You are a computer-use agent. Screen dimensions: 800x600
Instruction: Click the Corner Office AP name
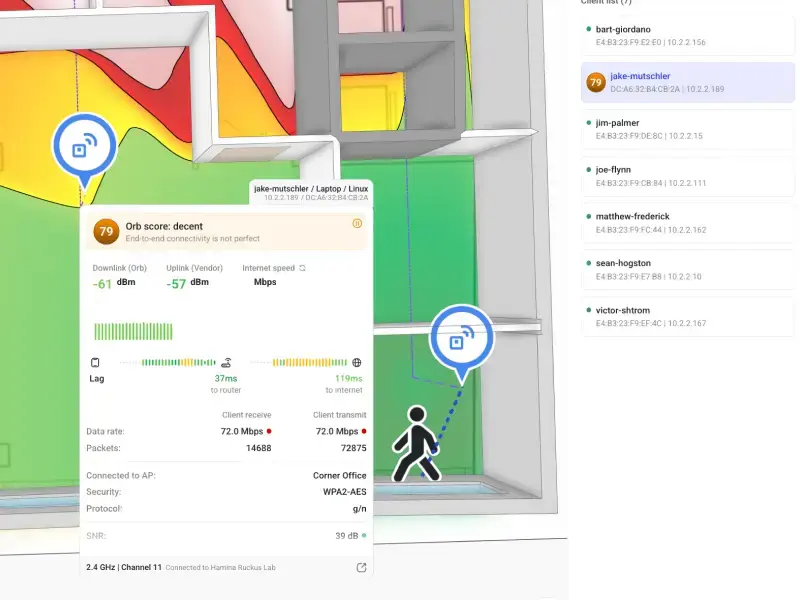tap(339, 476)
